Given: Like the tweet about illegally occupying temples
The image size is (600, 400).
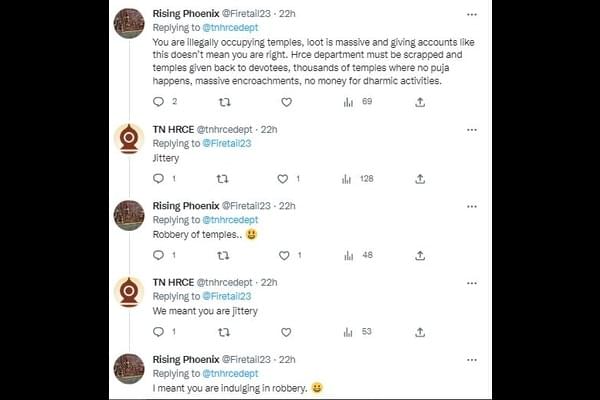Looking at the screenshot, I should (x=286, y=101).
